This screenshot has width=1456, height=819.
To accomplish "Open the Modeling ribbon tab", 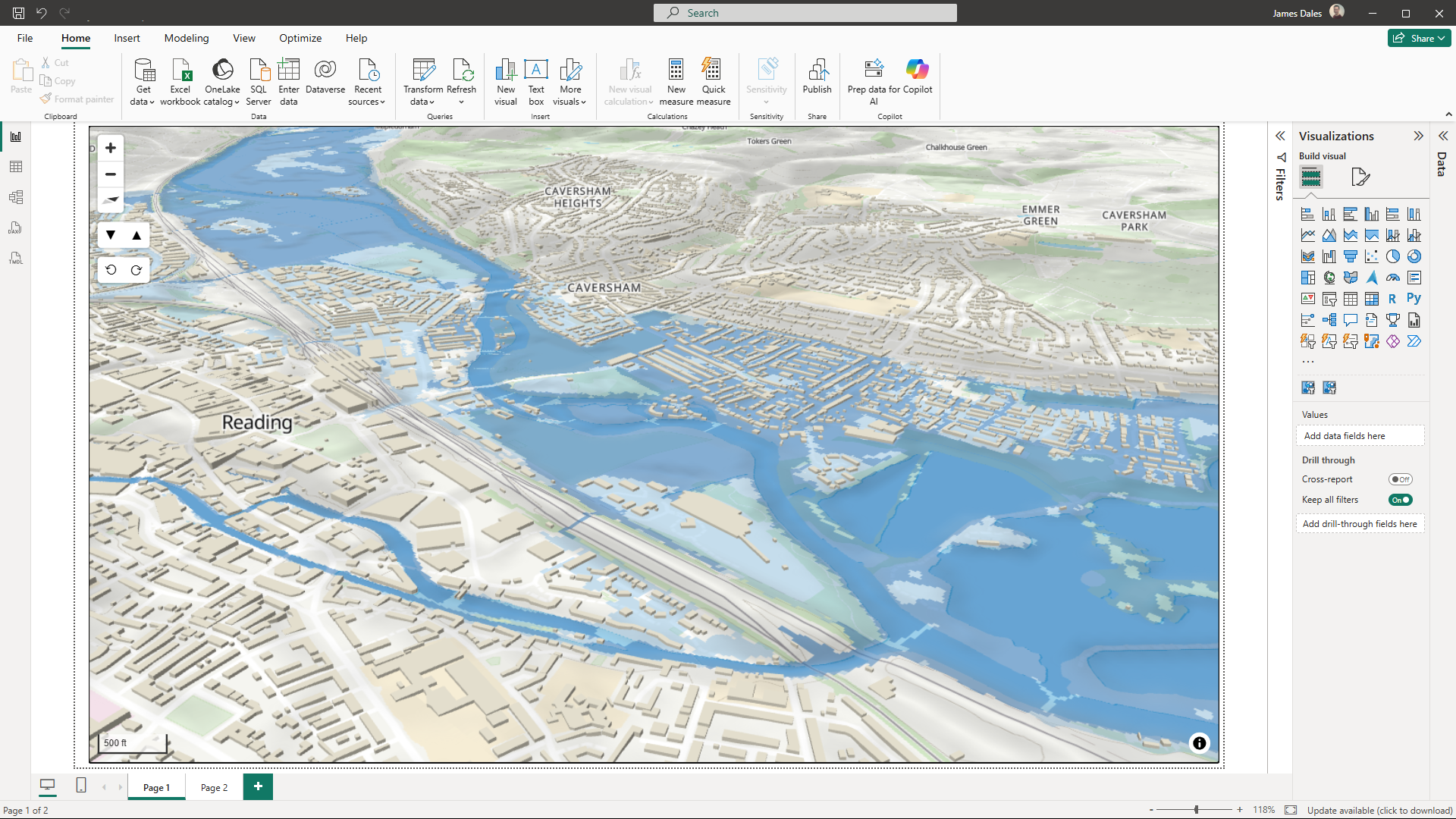I will point(187,38).
